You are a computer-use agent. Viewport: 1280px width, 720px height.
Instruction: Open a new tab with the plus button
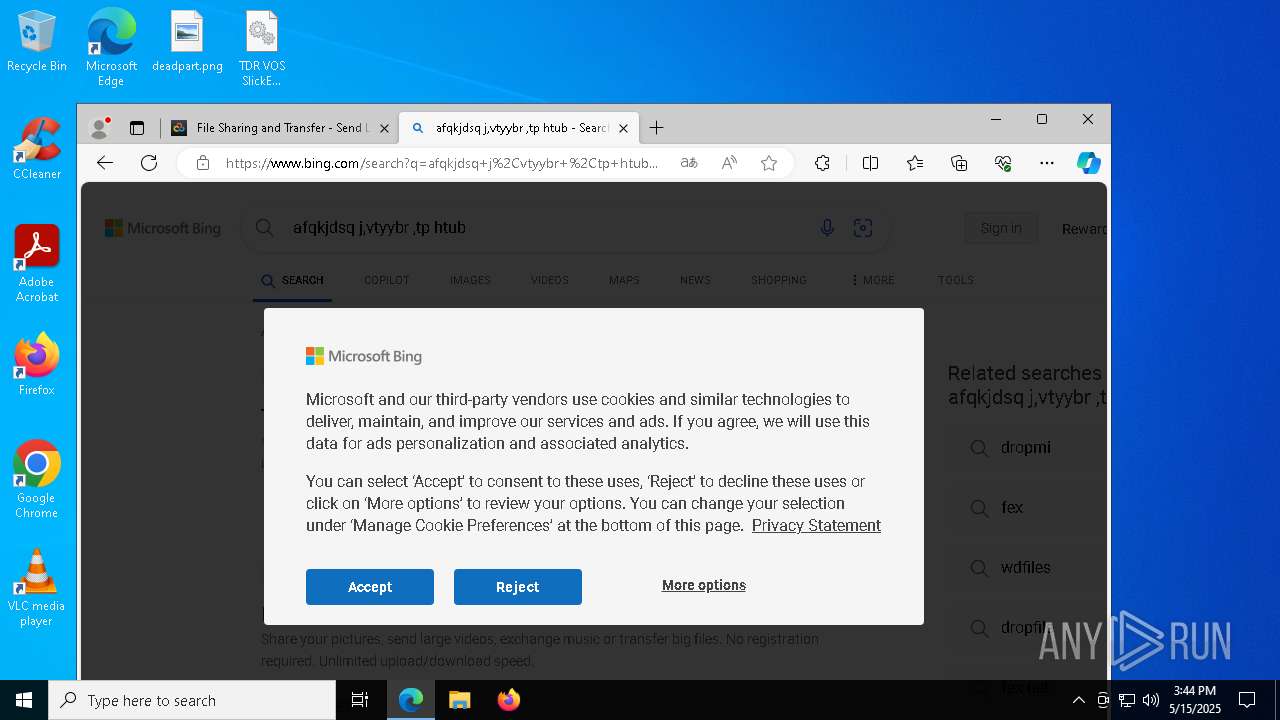(x=656, y=128)
